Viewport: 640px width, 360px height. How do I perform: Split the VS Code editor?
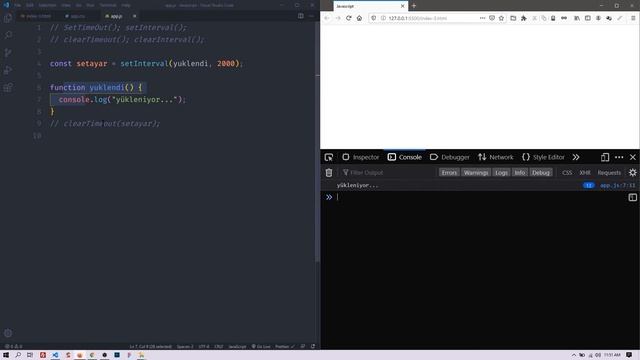pos(301,16)
